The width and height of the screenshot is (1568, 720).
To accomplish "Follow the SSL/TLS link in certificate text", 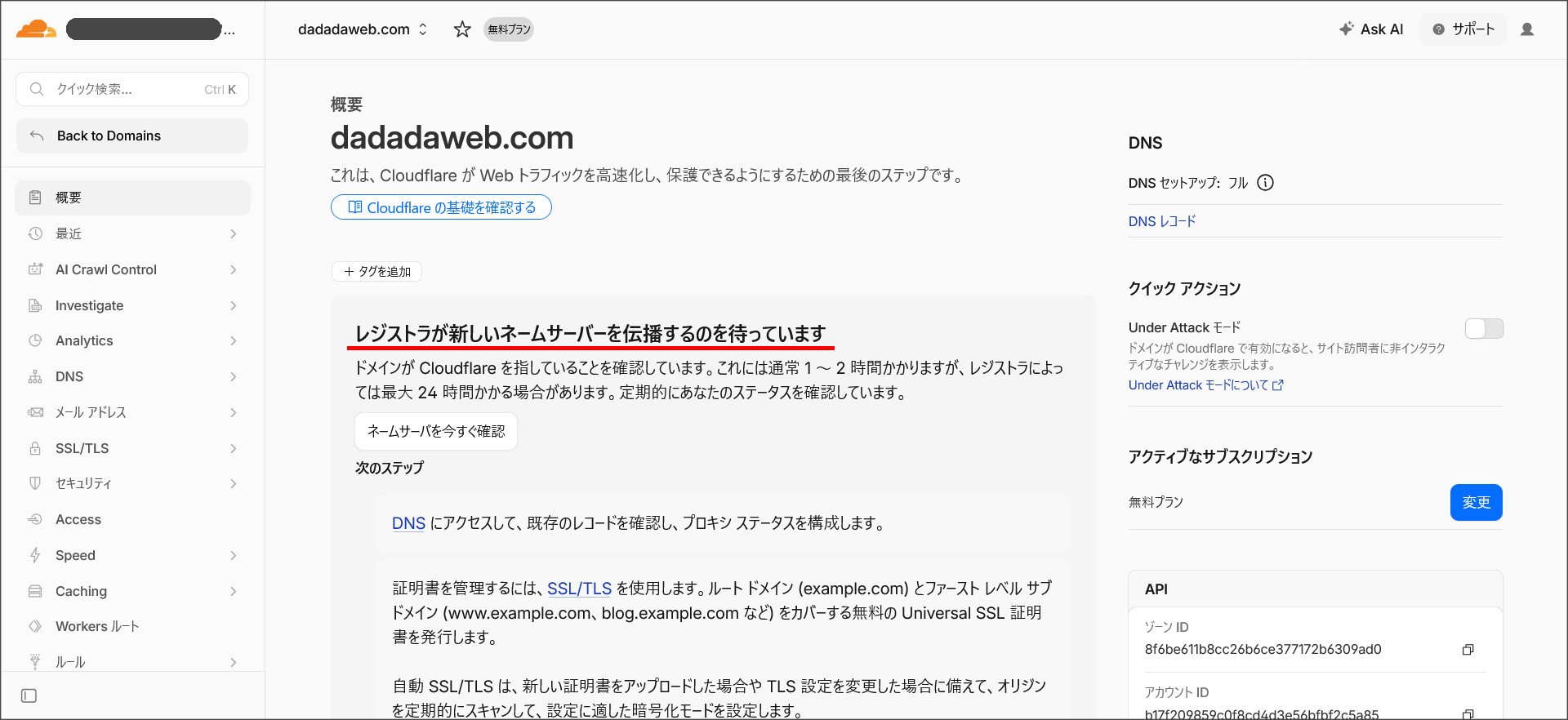I will click(x=579, y=589).
